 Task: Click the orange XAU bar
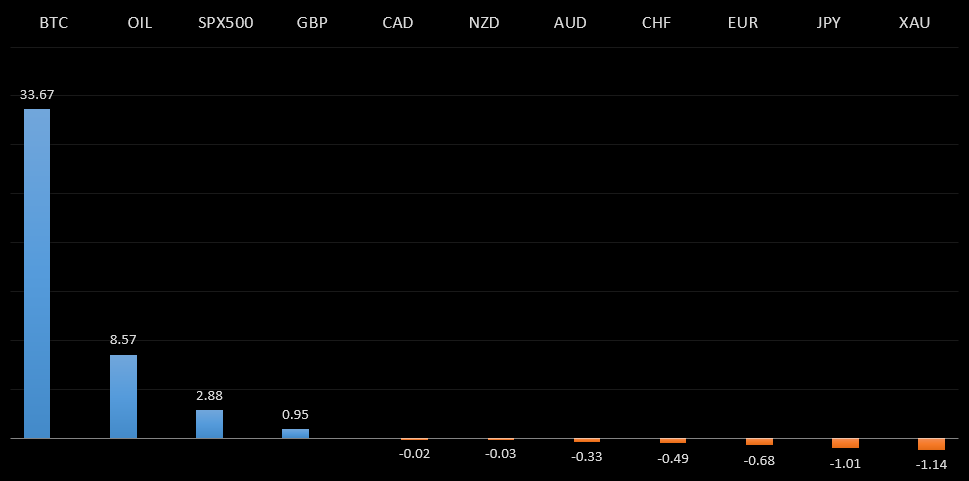pyautogui.click(x=931, y=444)
